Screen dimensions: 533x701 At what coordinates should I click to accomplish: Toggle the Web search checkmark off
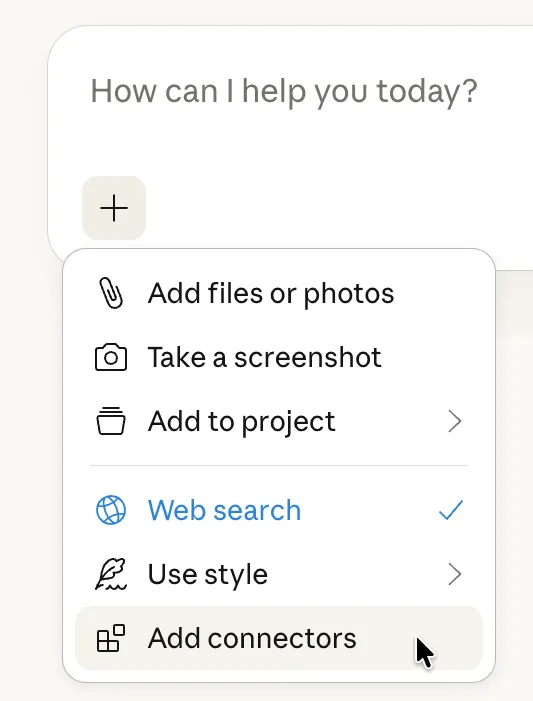(x=451, y=510)
